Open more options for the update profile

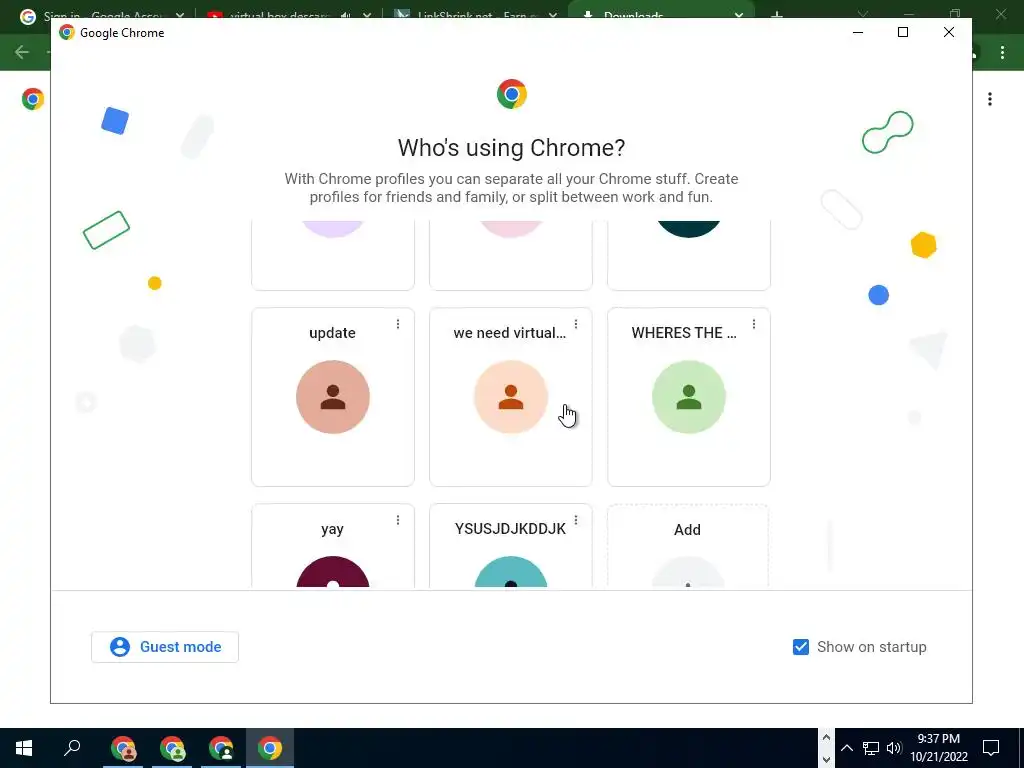point(398,324)
